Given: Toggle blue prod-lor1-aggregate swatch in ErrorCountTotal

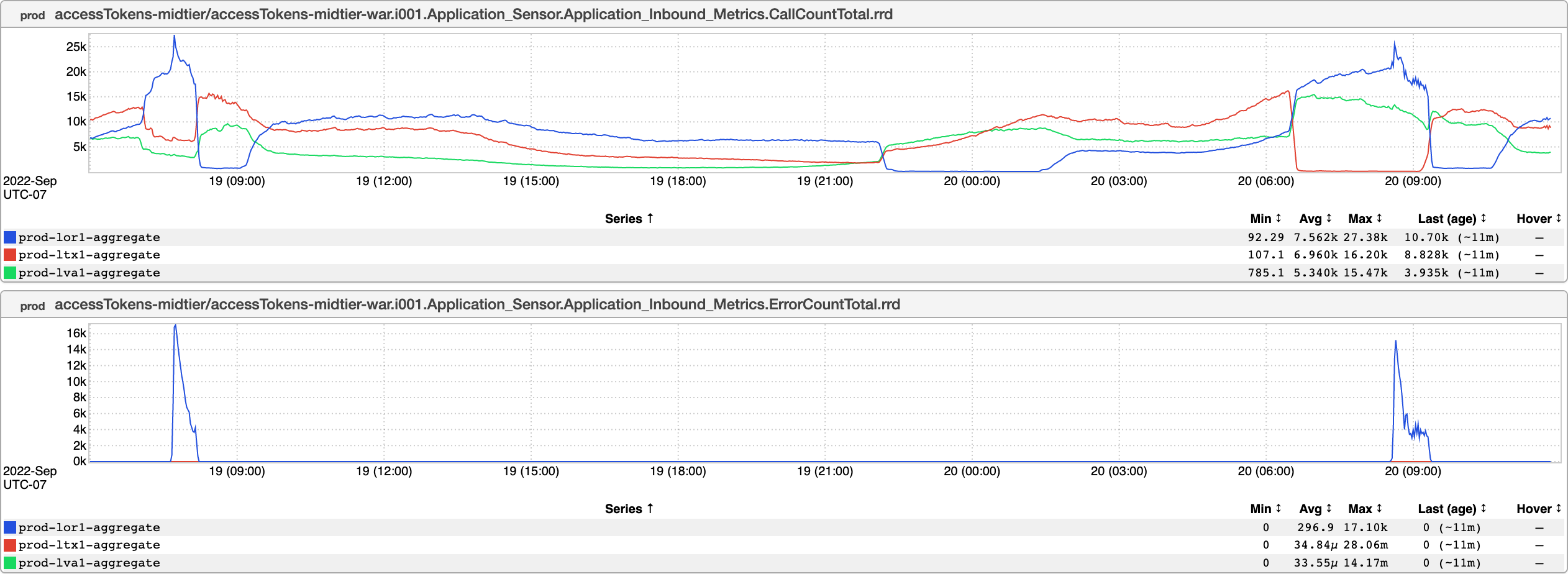Looking at the screenshot, I should [x=10, y=527].
